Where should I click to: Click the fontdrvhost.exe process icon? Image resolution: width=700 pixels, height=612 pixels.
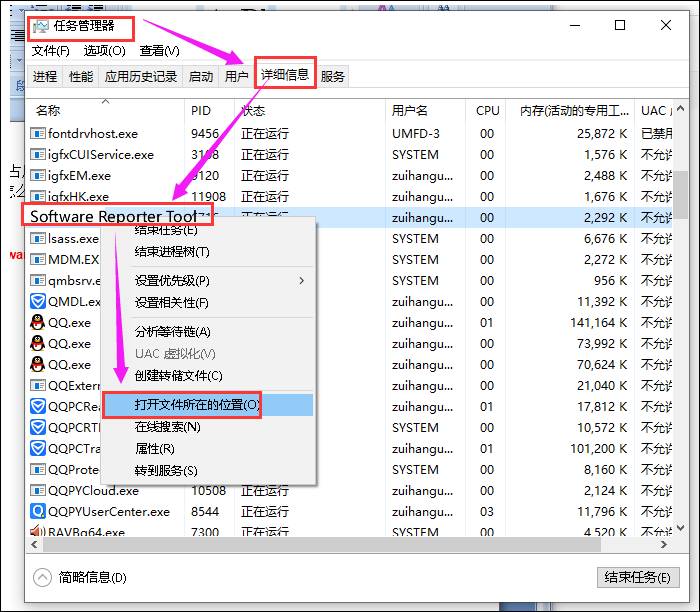click(38, 133)
